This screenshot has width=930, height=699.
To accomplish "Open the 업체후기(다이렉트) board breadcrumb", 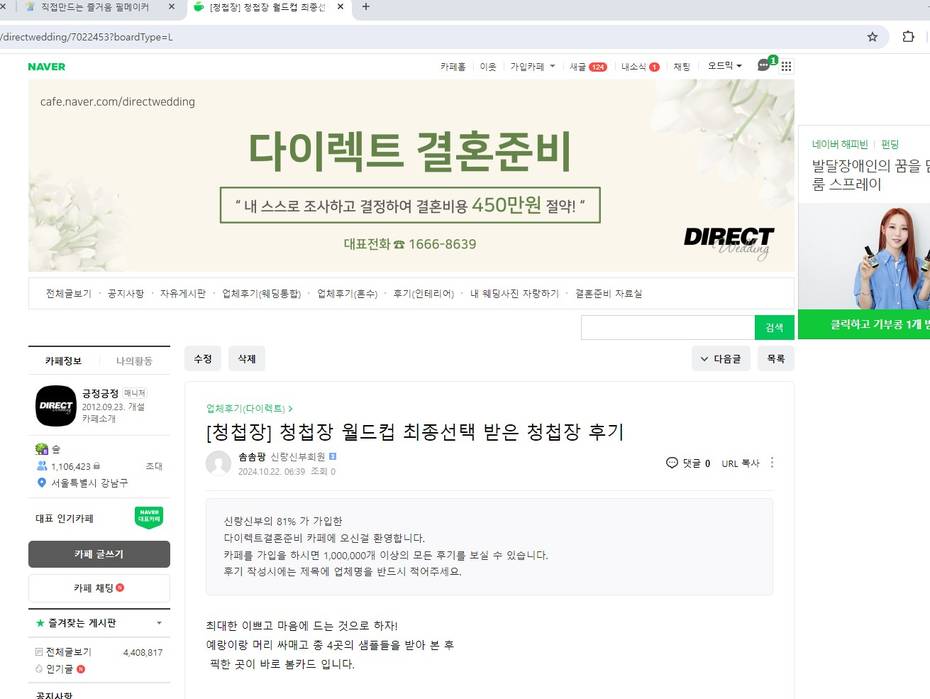I will pyautogui.click(x=249, y=408).
